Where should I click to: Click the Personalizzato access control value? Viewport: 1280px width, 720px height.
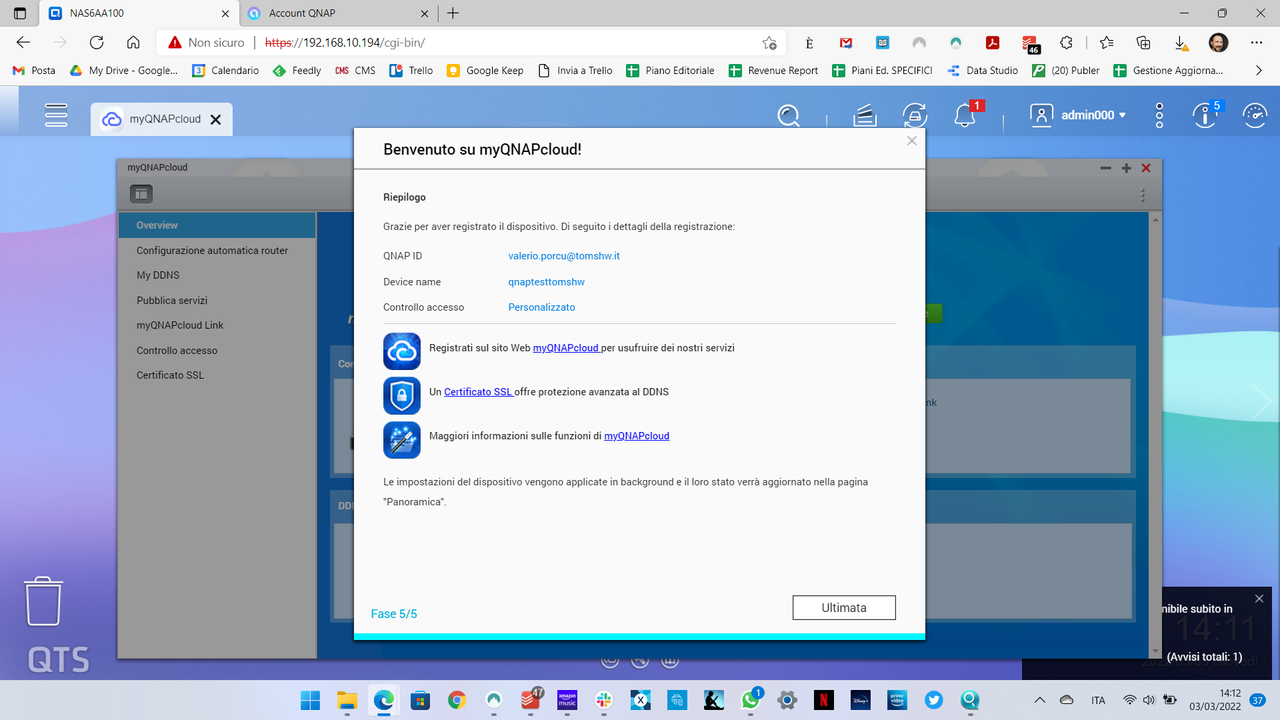point(542,307)
